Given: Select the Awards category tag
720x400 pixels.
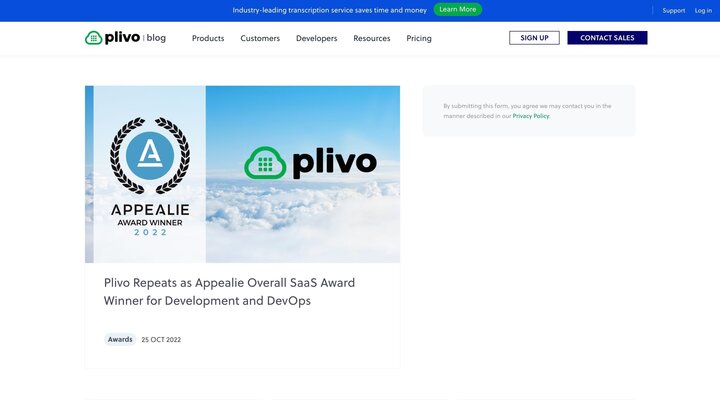Looking at the screenshot, I should 120,339.
